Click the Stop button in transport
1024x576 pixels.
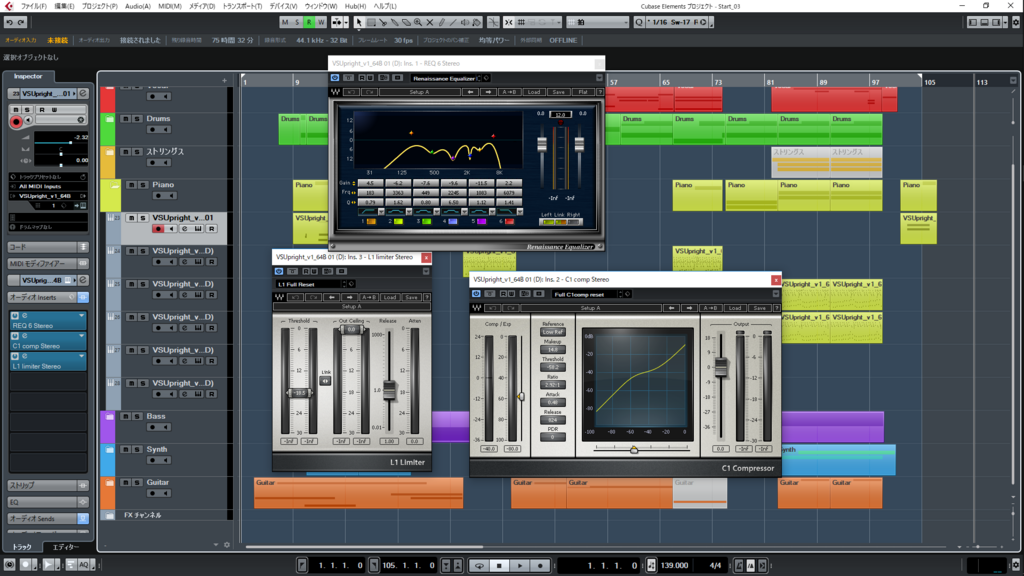click(x=500, y=566)
